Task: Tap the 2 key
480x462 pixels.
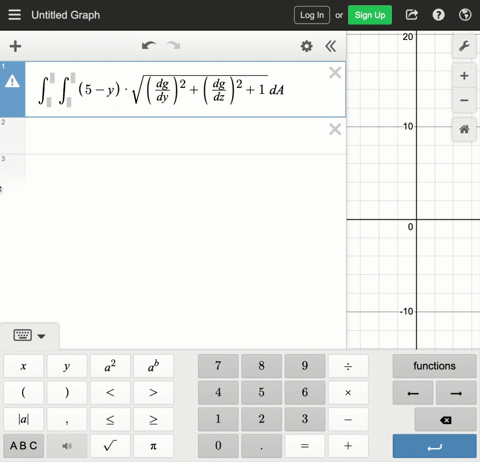Action: coord(261,419)
